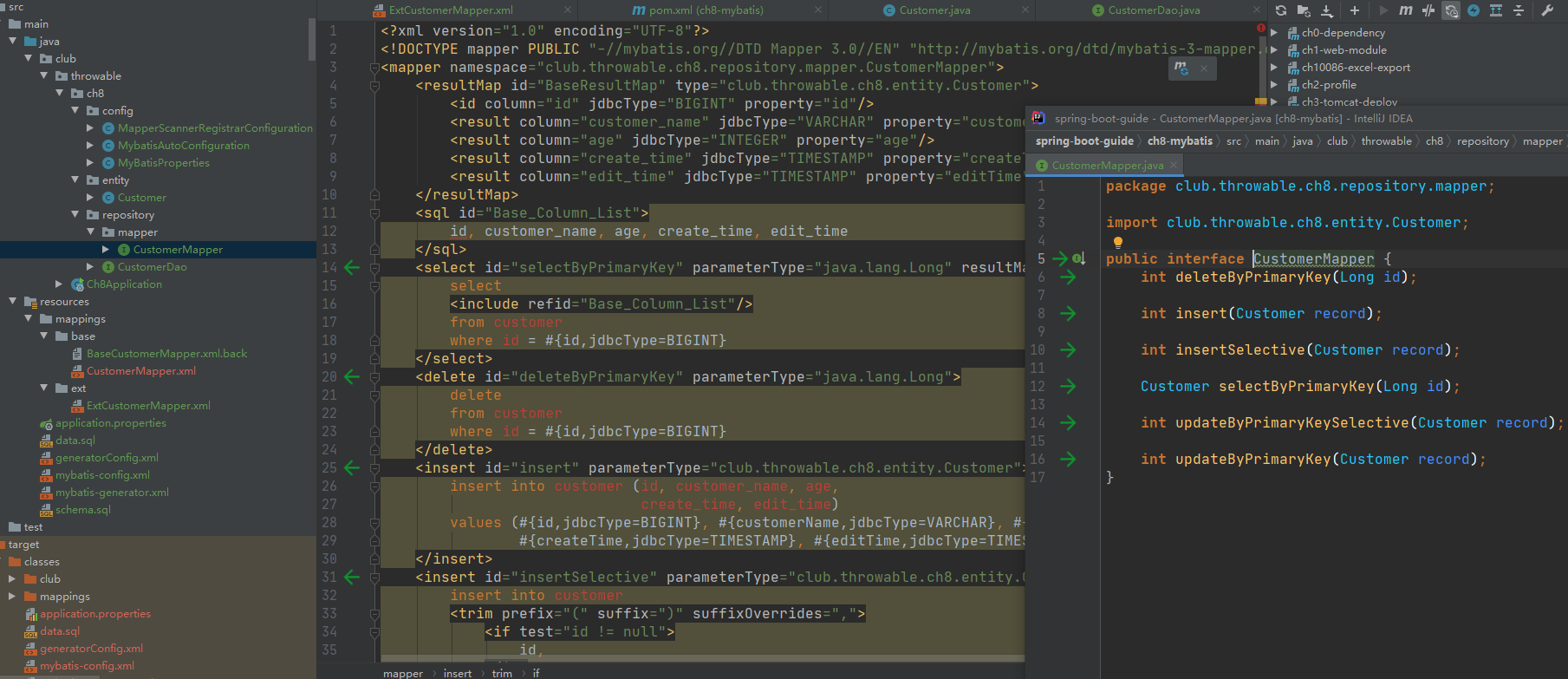Click the 'insert' breadcrumb at the editor bottom
This screenshot has height=679, width=1568.
(x=458, y=673)
